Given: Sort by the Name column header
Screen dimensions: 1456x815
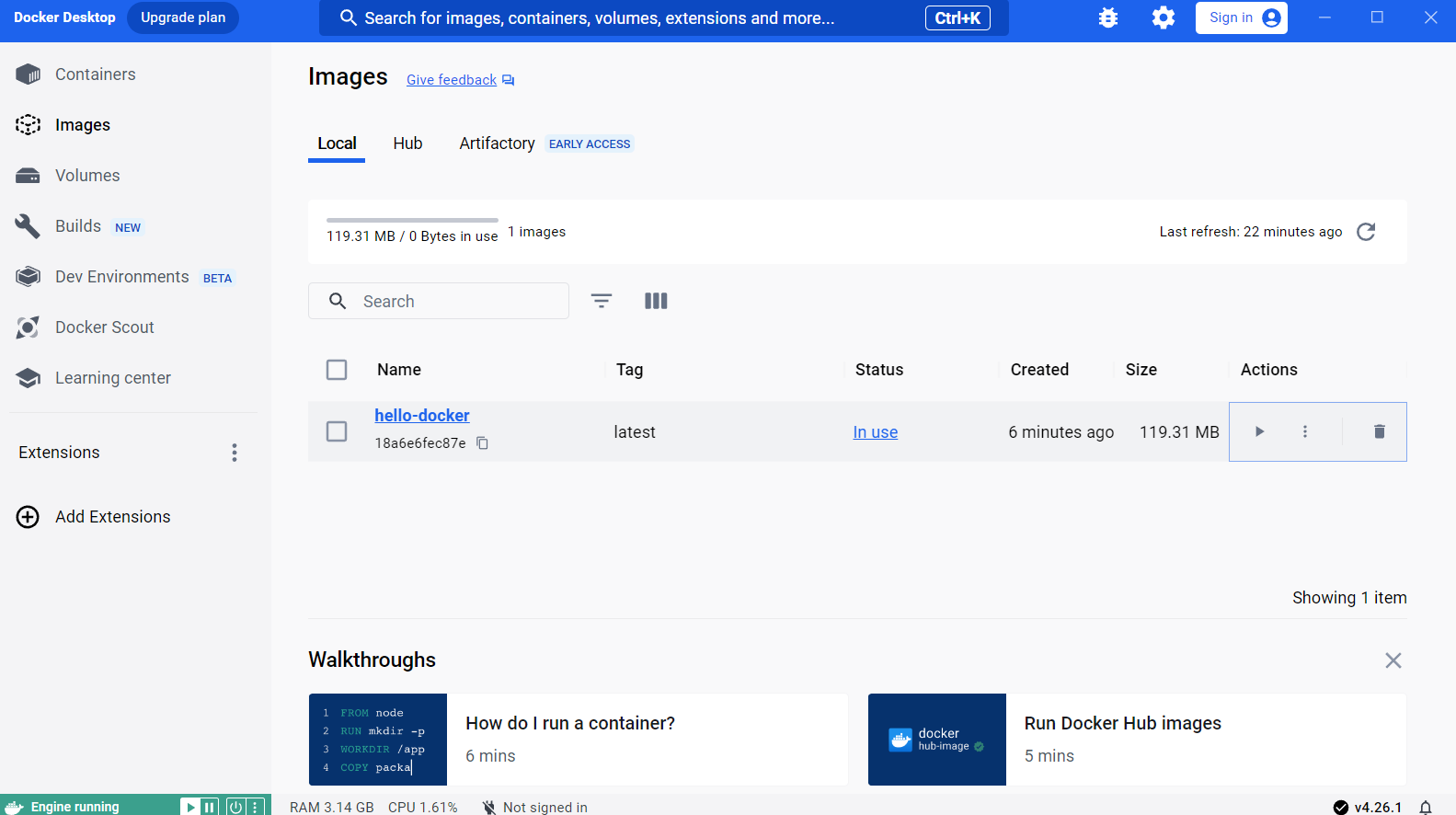Looking at the screenshot, I should pyautogui.click(x=399, y=370).
